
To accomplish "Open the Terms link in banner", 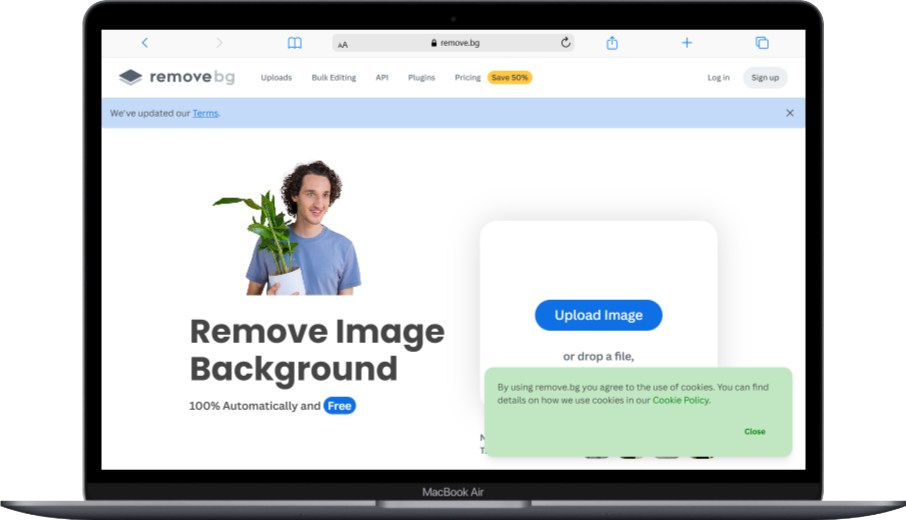I will pos(205,113).
